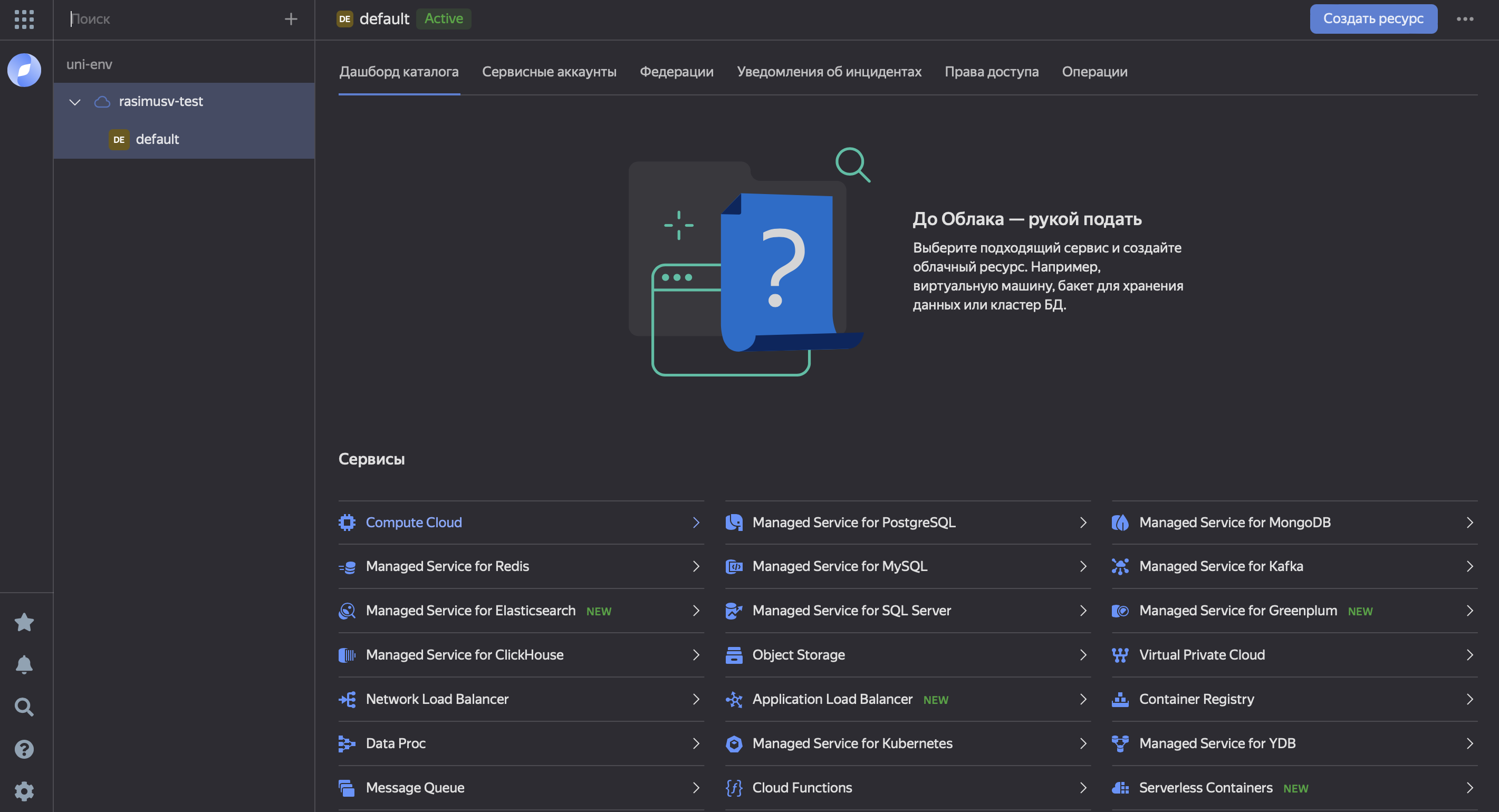
Task: Click the chevron on Managed Service for PostgreSQL
Action: [1083, 523]
